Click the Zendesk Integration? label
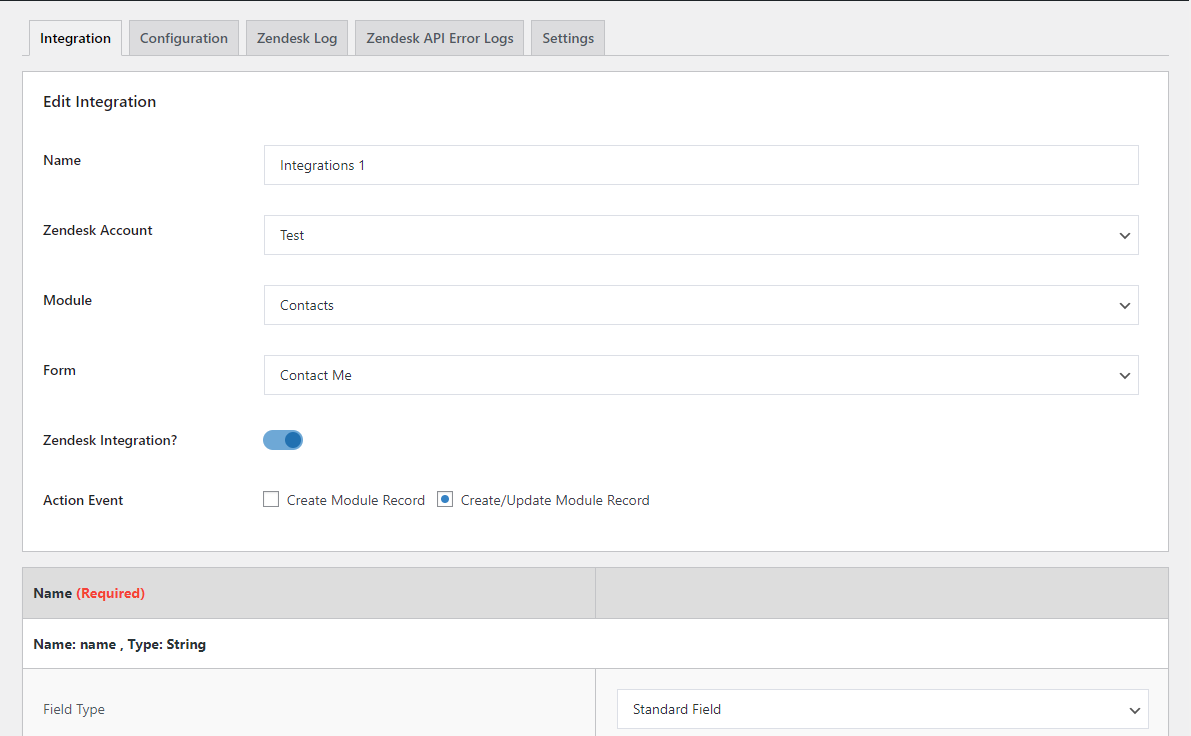The height and width of the screenshot is (736, 1191). point(110,441)
